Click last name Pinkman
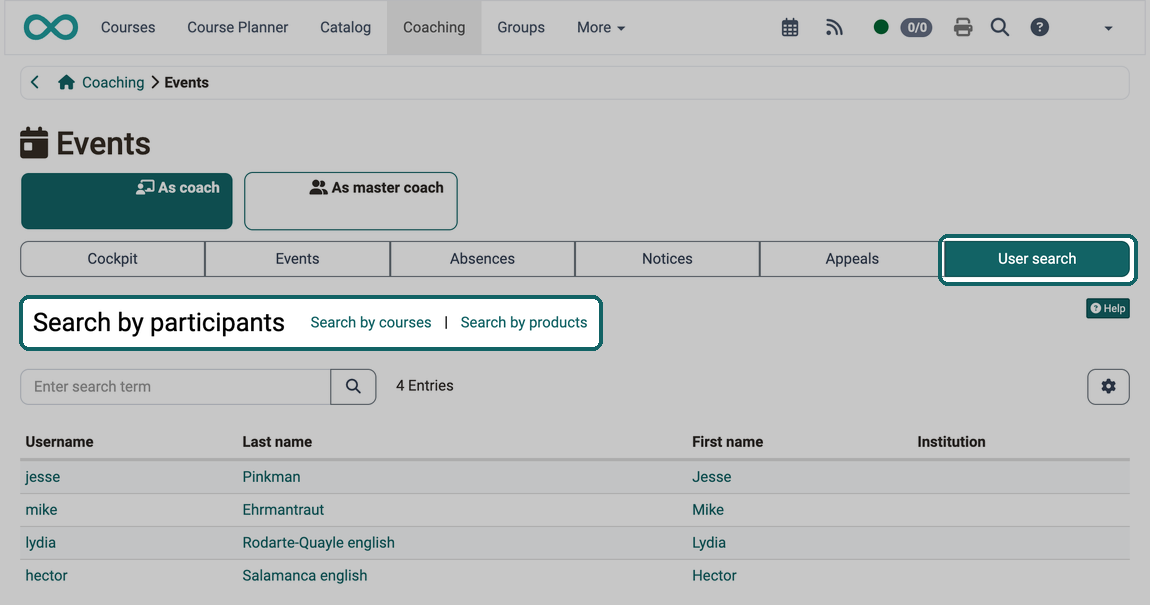 click(271, 477)
